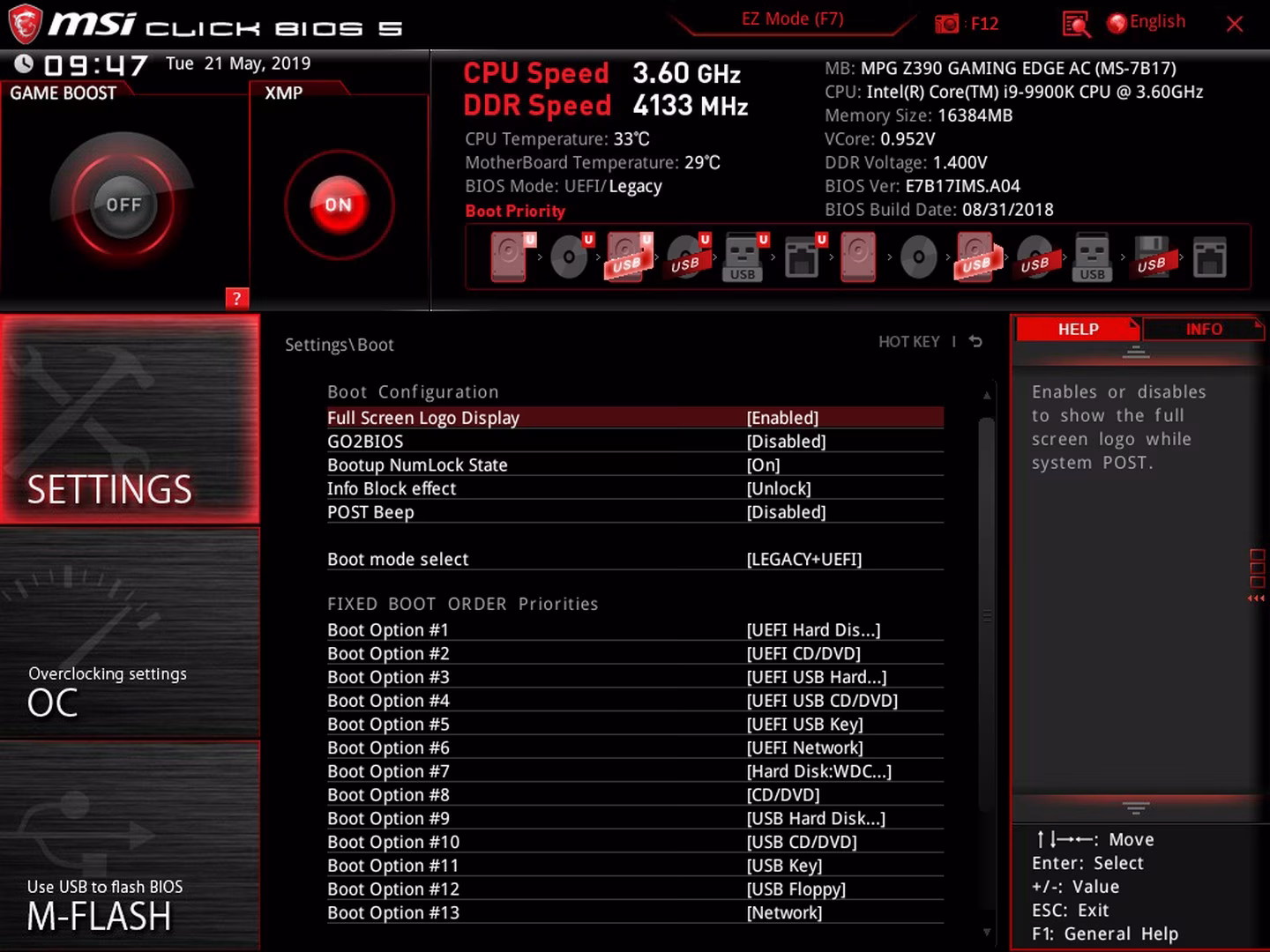
Task: Click the grip handle below the help text
Action: [1136, 807]
